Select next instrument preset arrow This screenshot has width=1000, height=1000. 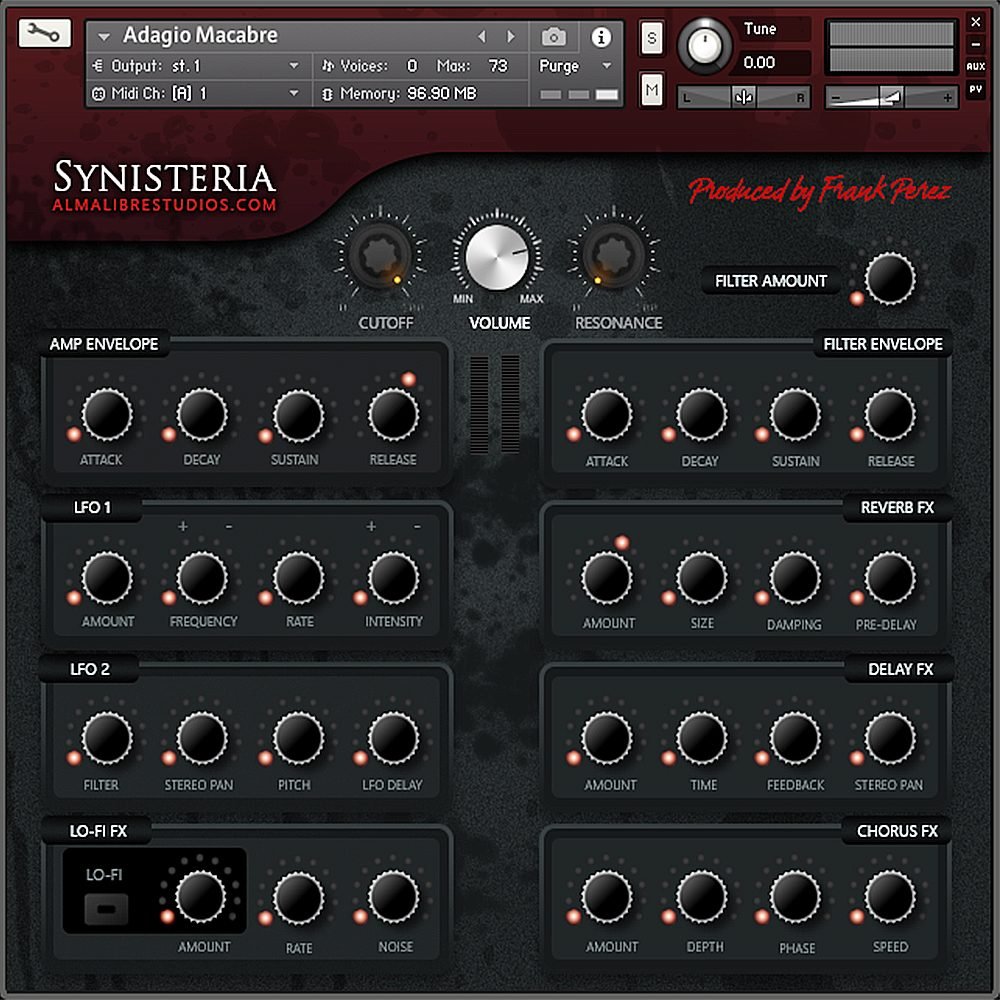511,37
